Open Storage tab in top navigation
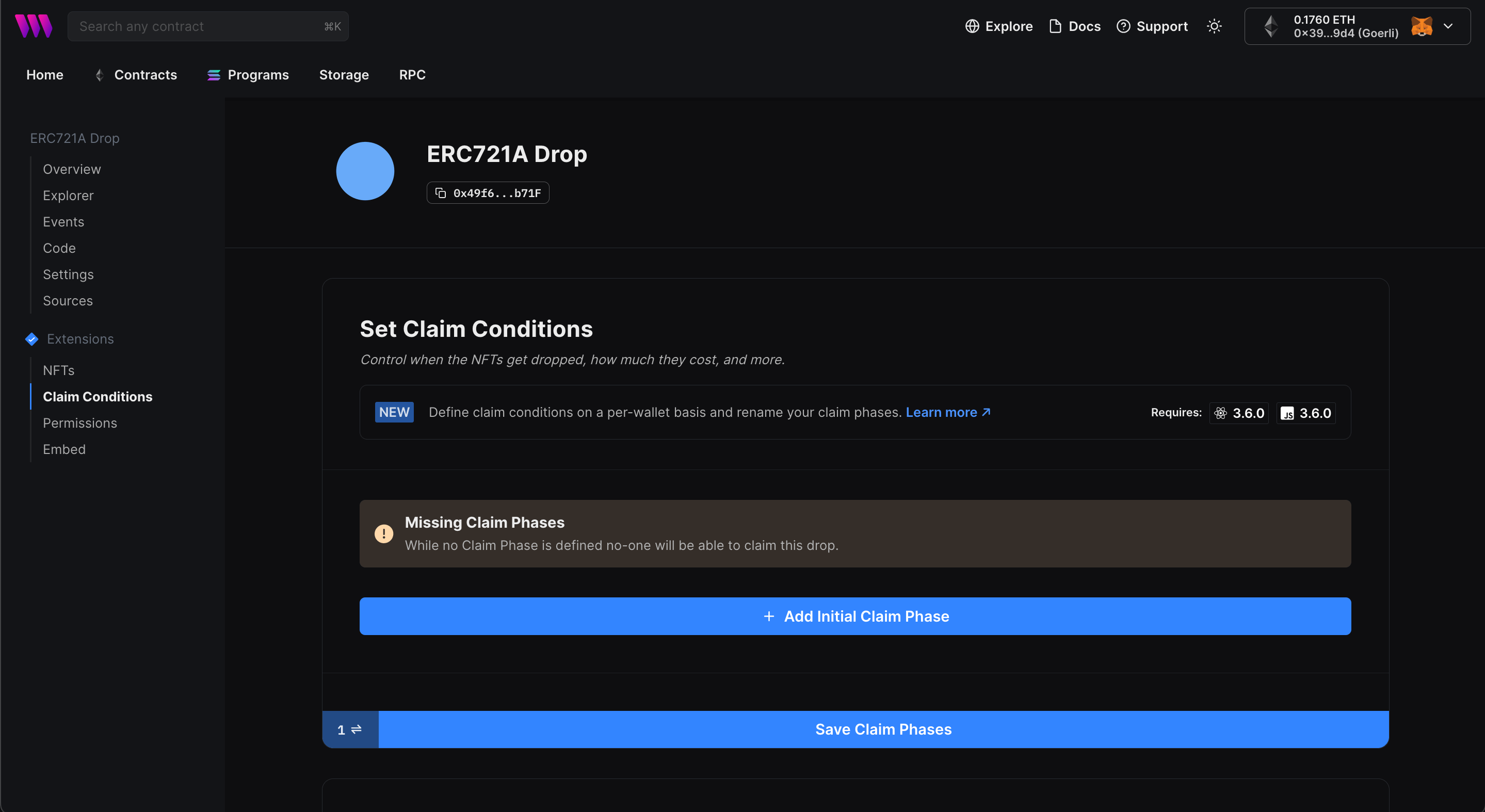The height and width of the screenshot is (812, 1485). click(344, 74)
